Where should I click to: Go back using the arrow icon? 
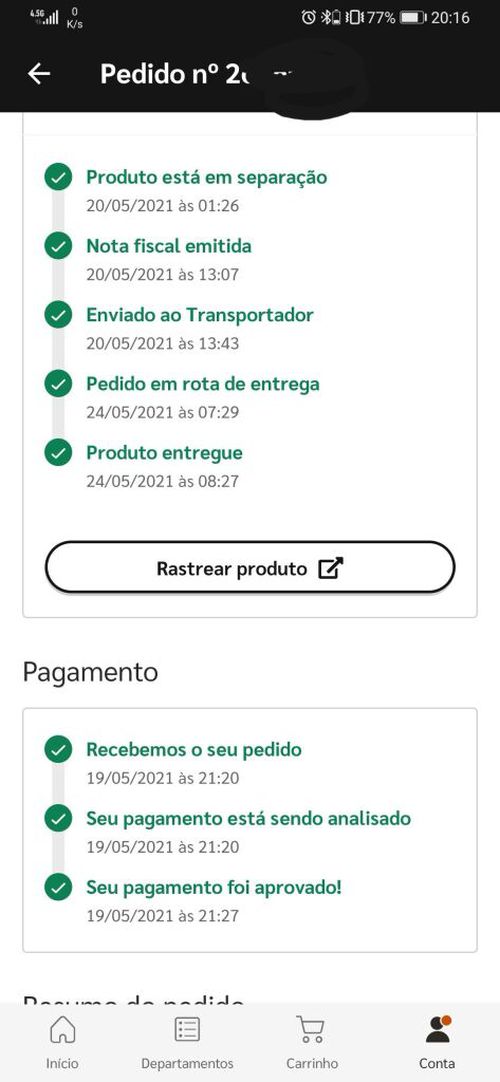point(39,74)
